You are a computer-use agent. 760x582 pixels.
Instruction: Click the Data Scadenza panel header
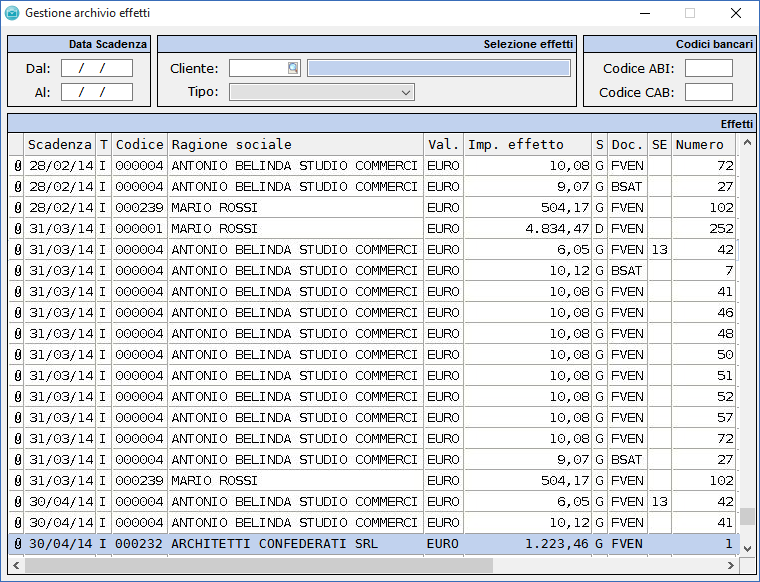click(x=79, y=44)
